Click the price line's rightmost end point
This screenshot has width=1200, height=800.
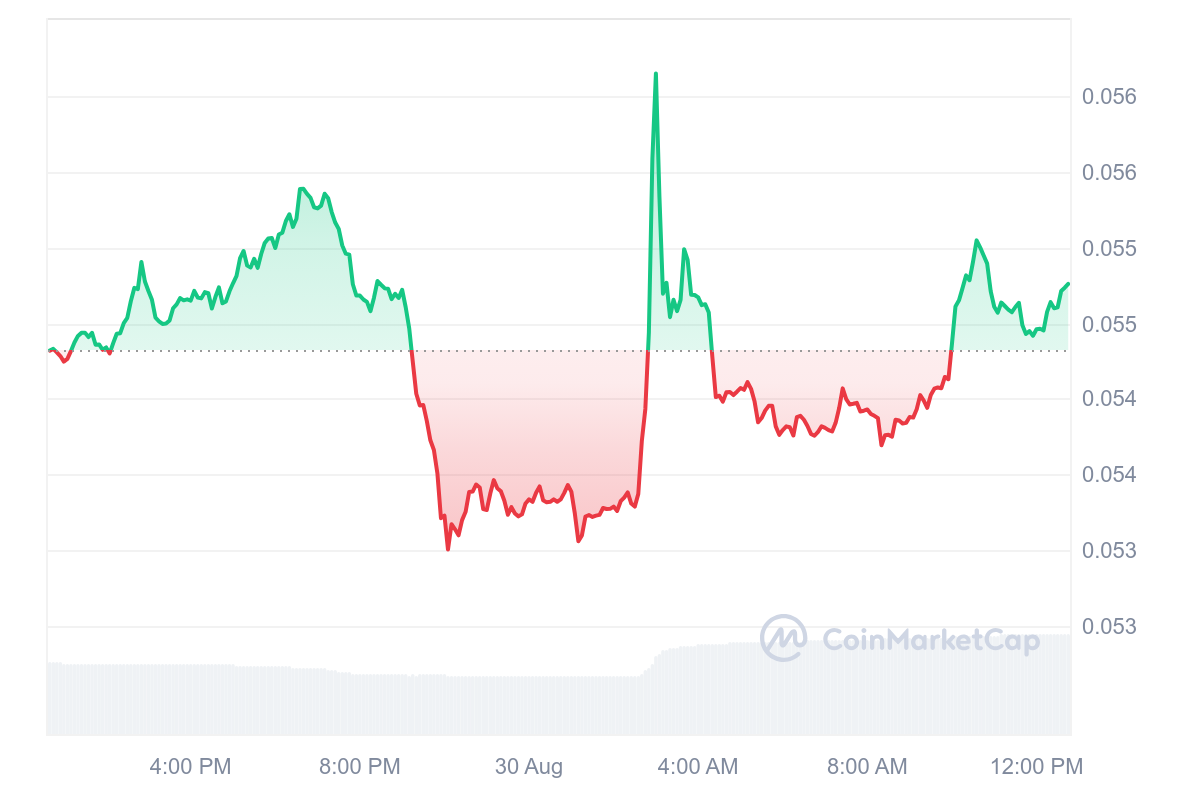1068,284
